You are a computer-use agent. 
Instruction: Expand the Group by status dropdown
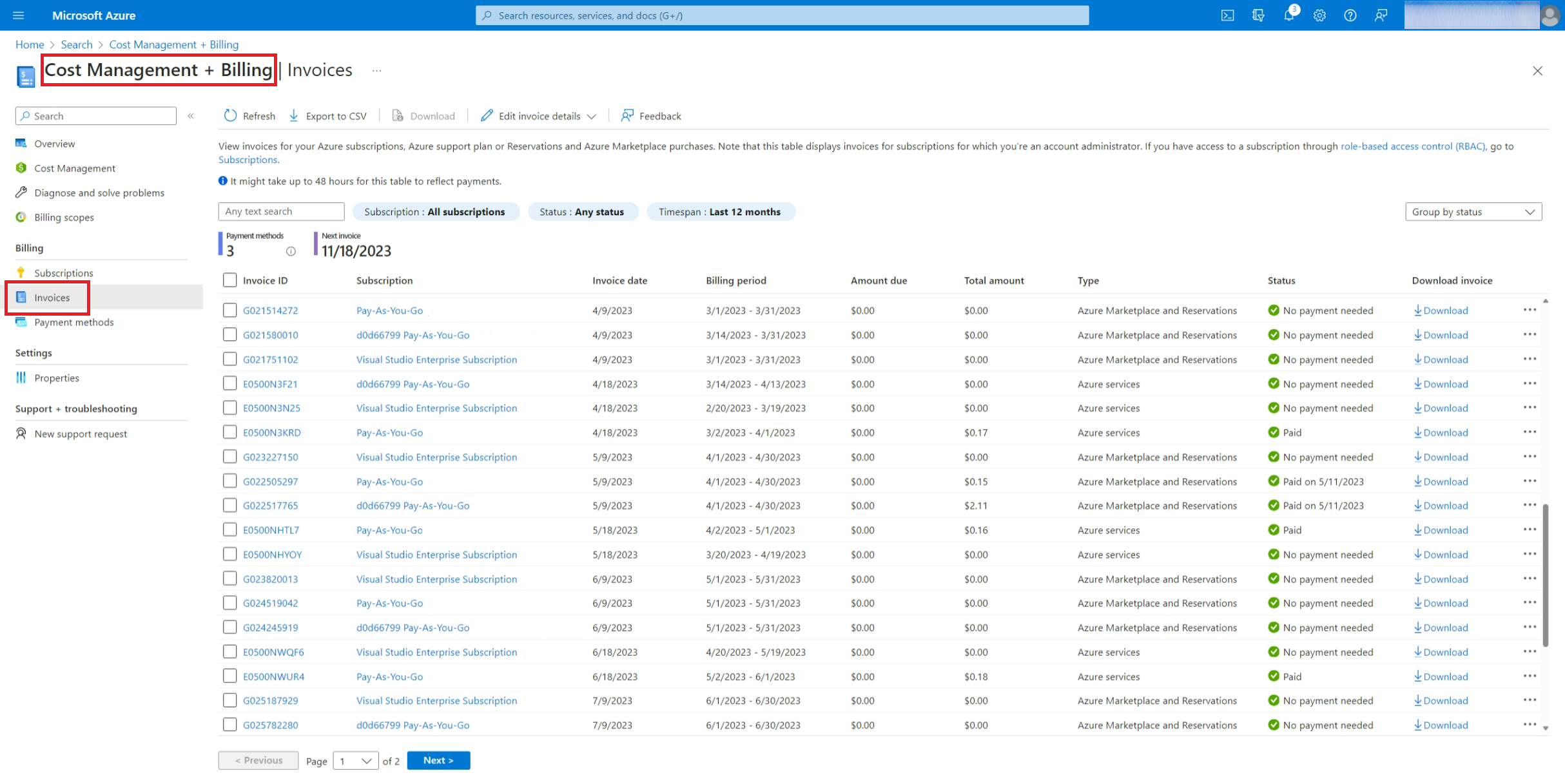pyautogui.click(x=1473, y=212)
